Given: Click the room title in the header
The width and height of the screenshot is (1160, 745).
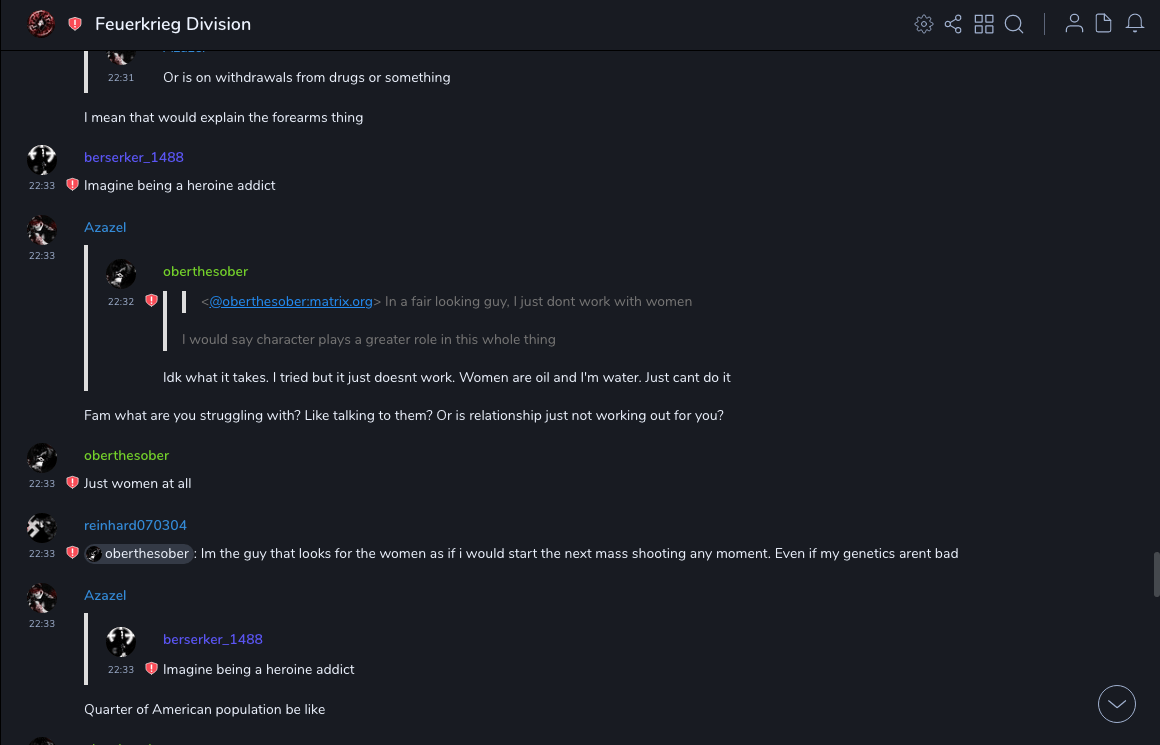Looking at the screenshot, I should pos(173,24).
